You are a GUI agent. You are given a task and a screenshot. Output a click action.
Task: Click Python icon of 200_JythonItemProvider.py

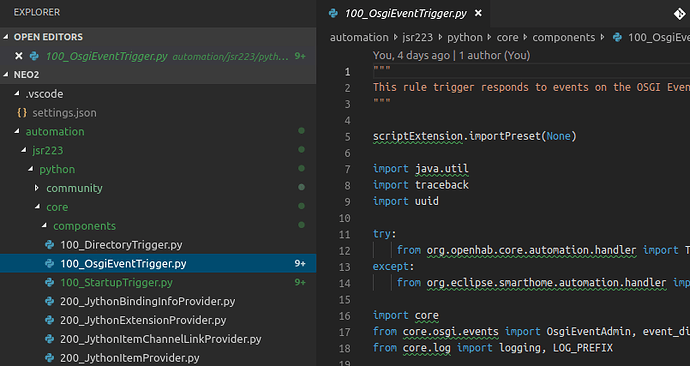coord(50,358)
